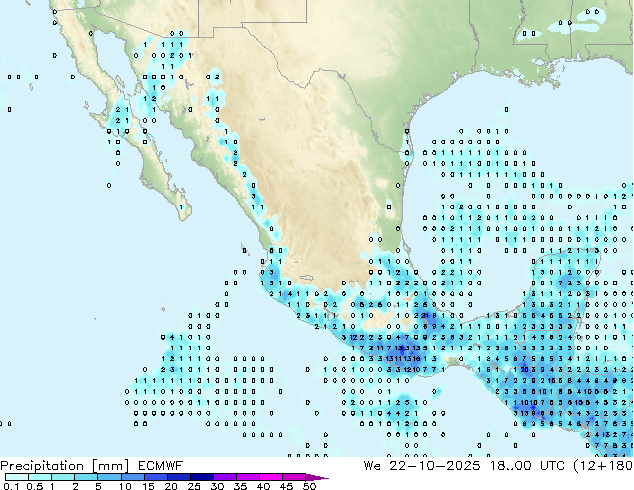Viewport: 634px width, 490px height.
Task: Select the 35–40 mm magenta legend swatch
Action: coord(248,477)
